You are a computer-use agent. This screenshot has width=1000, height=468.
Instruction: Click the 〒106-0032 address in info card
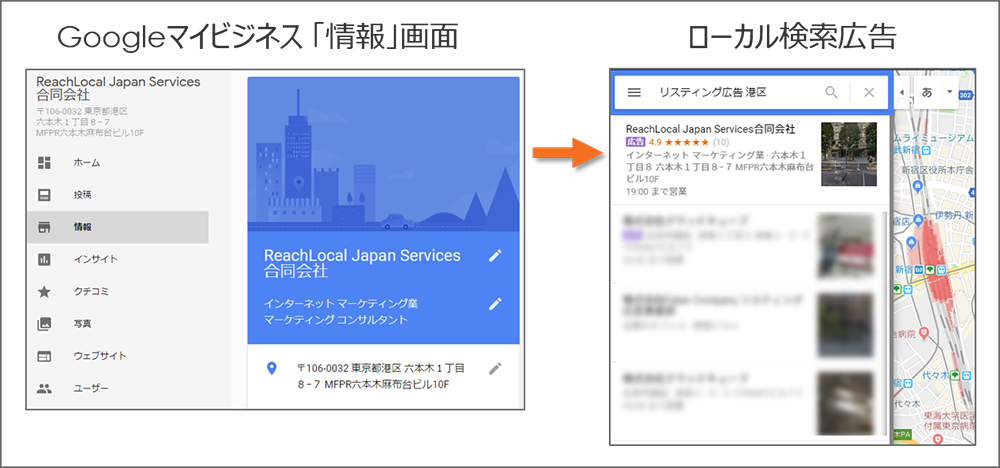coord(381,376)
